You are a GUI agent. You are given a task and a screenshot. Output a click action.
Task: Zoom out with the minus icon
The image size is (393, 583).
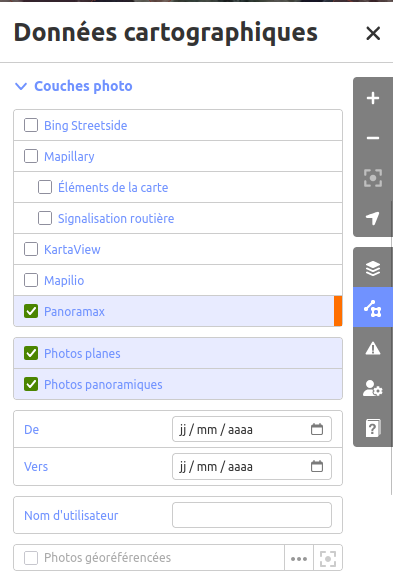tap(373, 138)
